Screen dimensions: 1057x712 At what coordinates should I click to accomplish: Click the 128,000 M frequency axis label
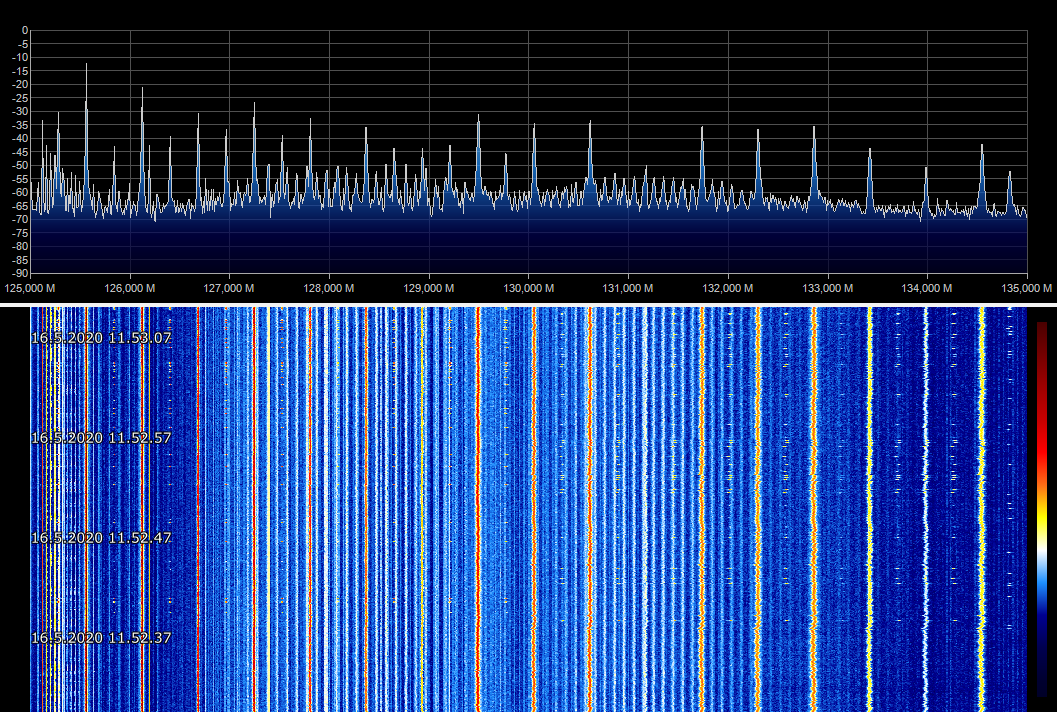pos(329,288)
